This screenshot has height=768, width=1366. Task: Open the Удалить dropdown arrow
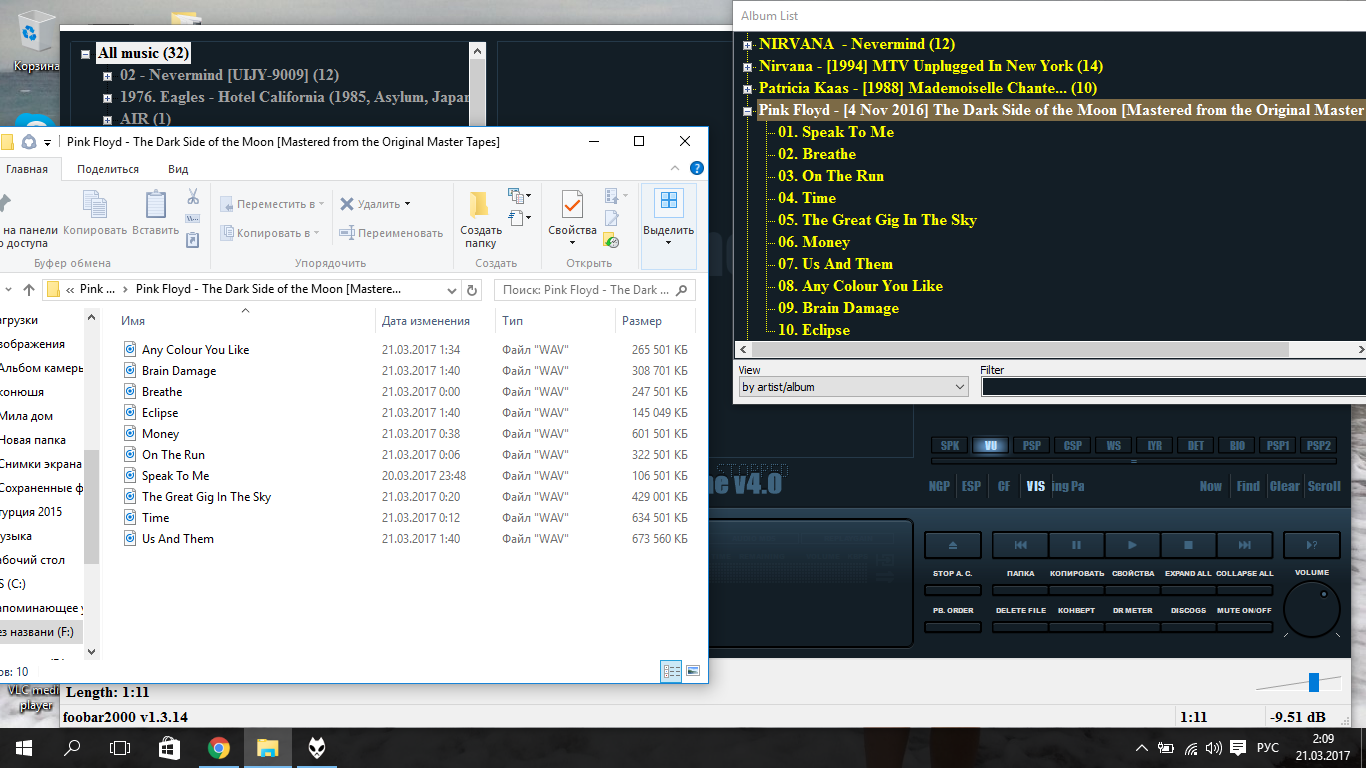[408, 204]
